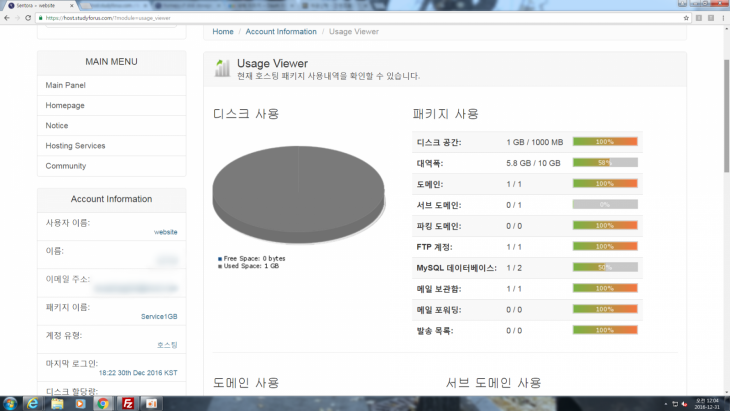
Task: Select Homepage from the main menu
Action: (65, 105)
